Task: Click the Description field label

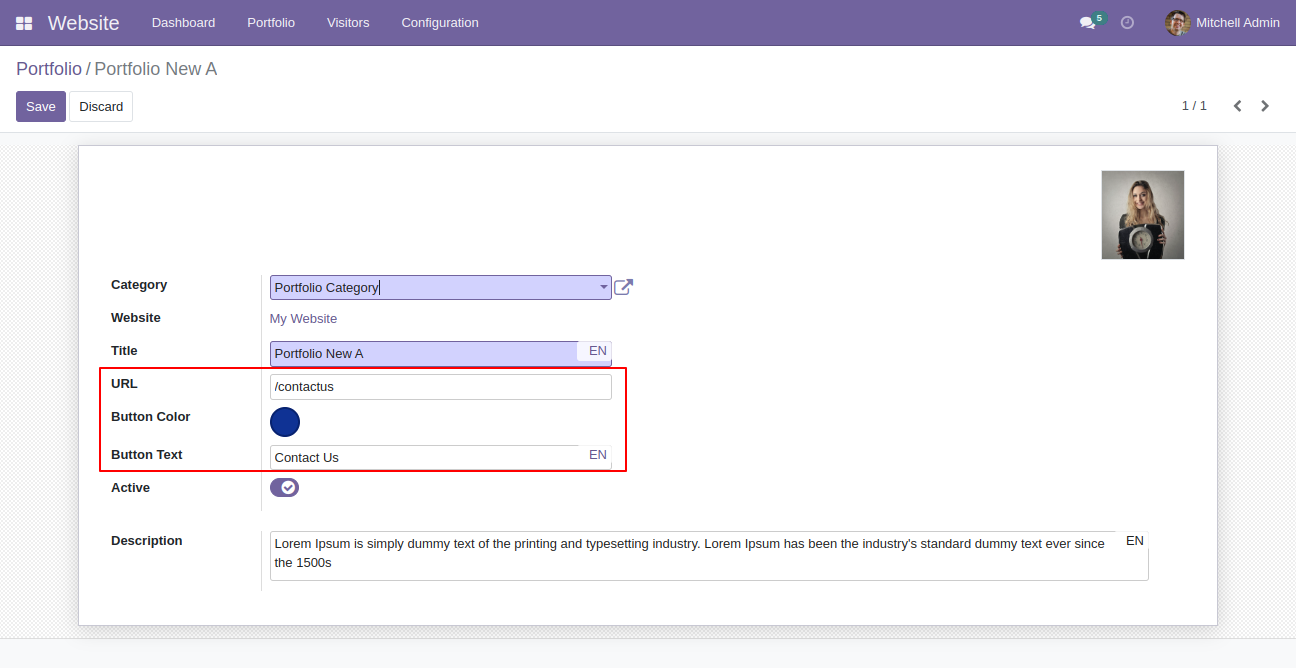Action: (x=147, y=541)
